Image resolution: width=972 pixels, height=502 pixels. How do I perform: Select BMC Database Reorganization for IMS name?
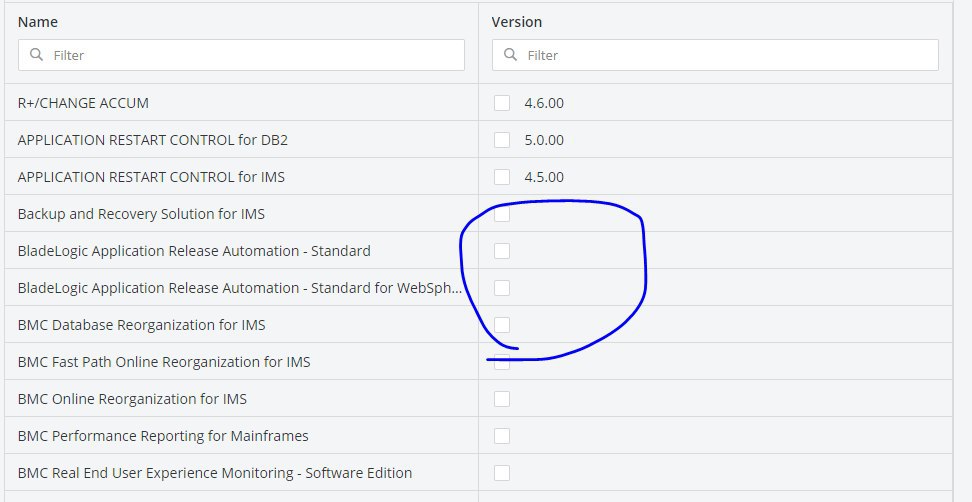[x=141, y=325]
